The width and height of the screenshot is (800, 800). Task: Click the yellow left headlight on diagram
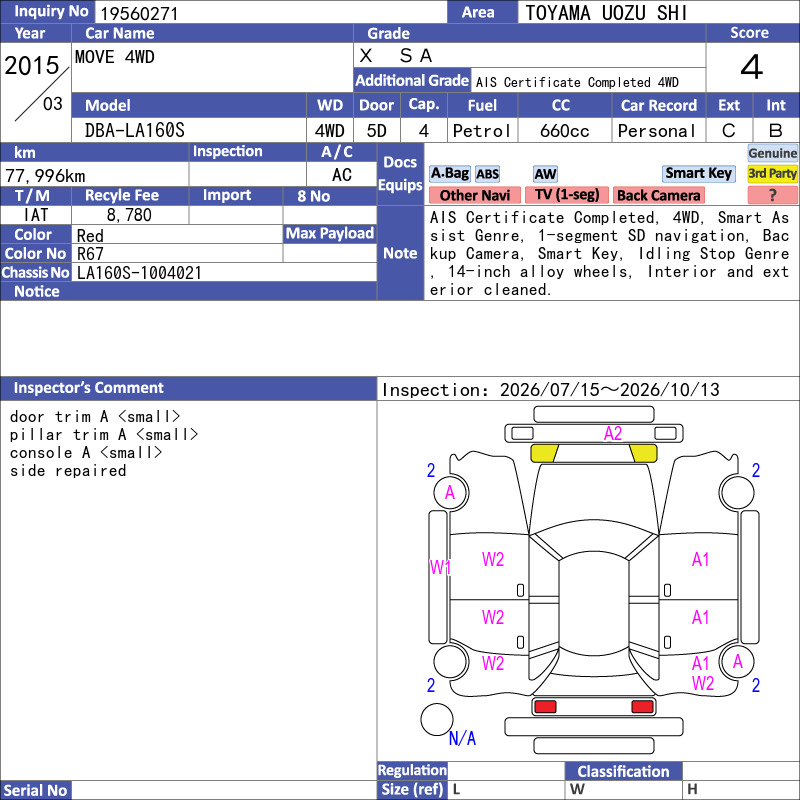[544, 453]
